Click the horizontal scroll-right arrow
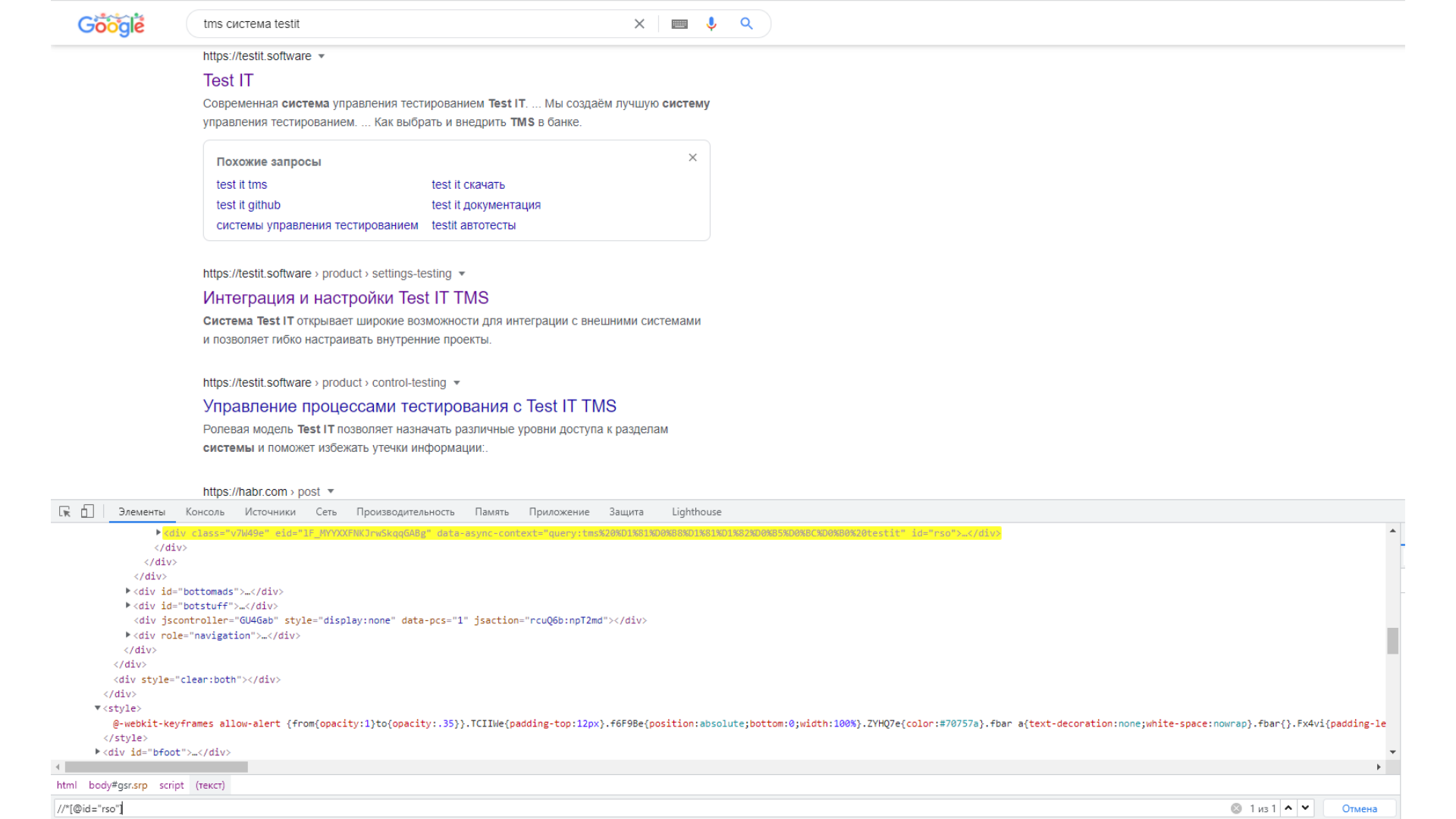1456x819 pixels. [x=1379, y=767]
